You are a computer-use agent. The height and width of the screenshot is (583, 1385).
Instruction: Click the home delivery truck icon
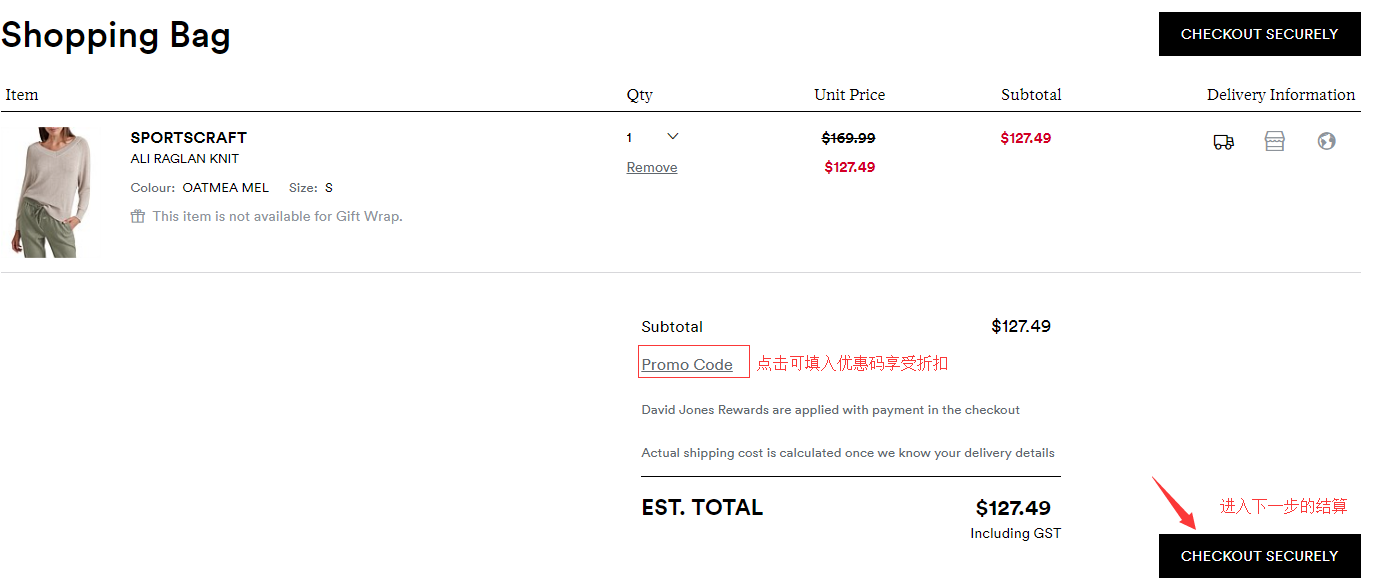coord(1223,142)
